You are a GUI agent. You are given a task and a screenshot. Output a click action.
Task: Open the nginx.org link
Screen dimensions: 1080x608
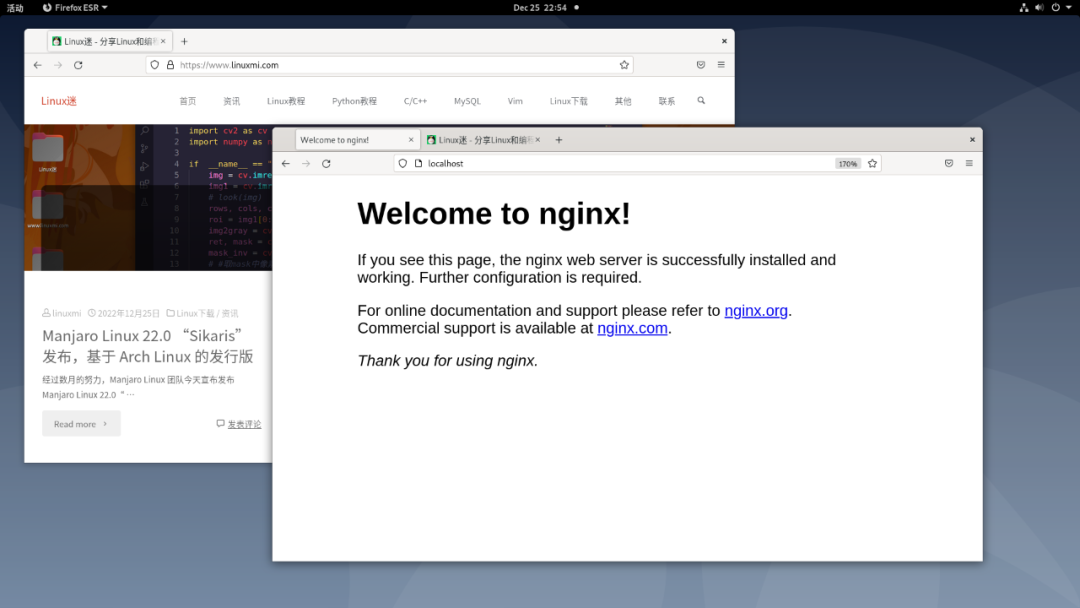pyautogui.click(x=756, y=311)
